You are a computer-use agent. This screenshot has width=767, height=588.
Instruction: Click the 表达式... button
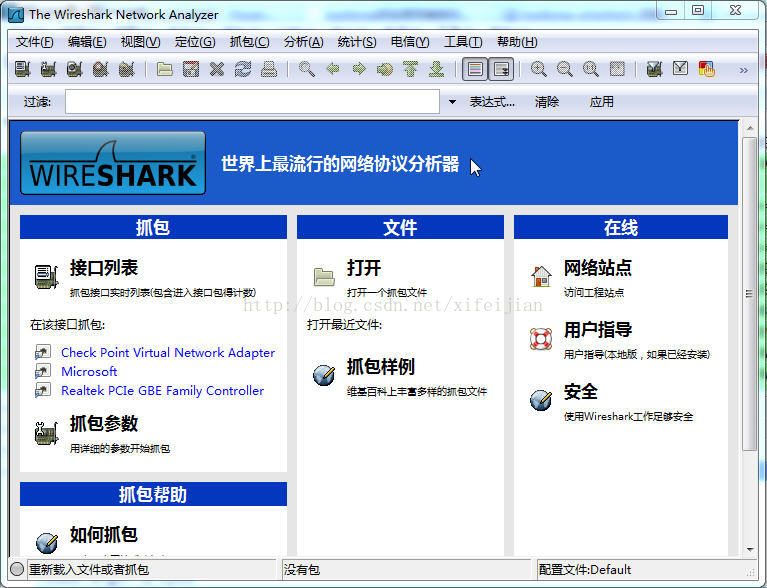(x=492, y=102)
